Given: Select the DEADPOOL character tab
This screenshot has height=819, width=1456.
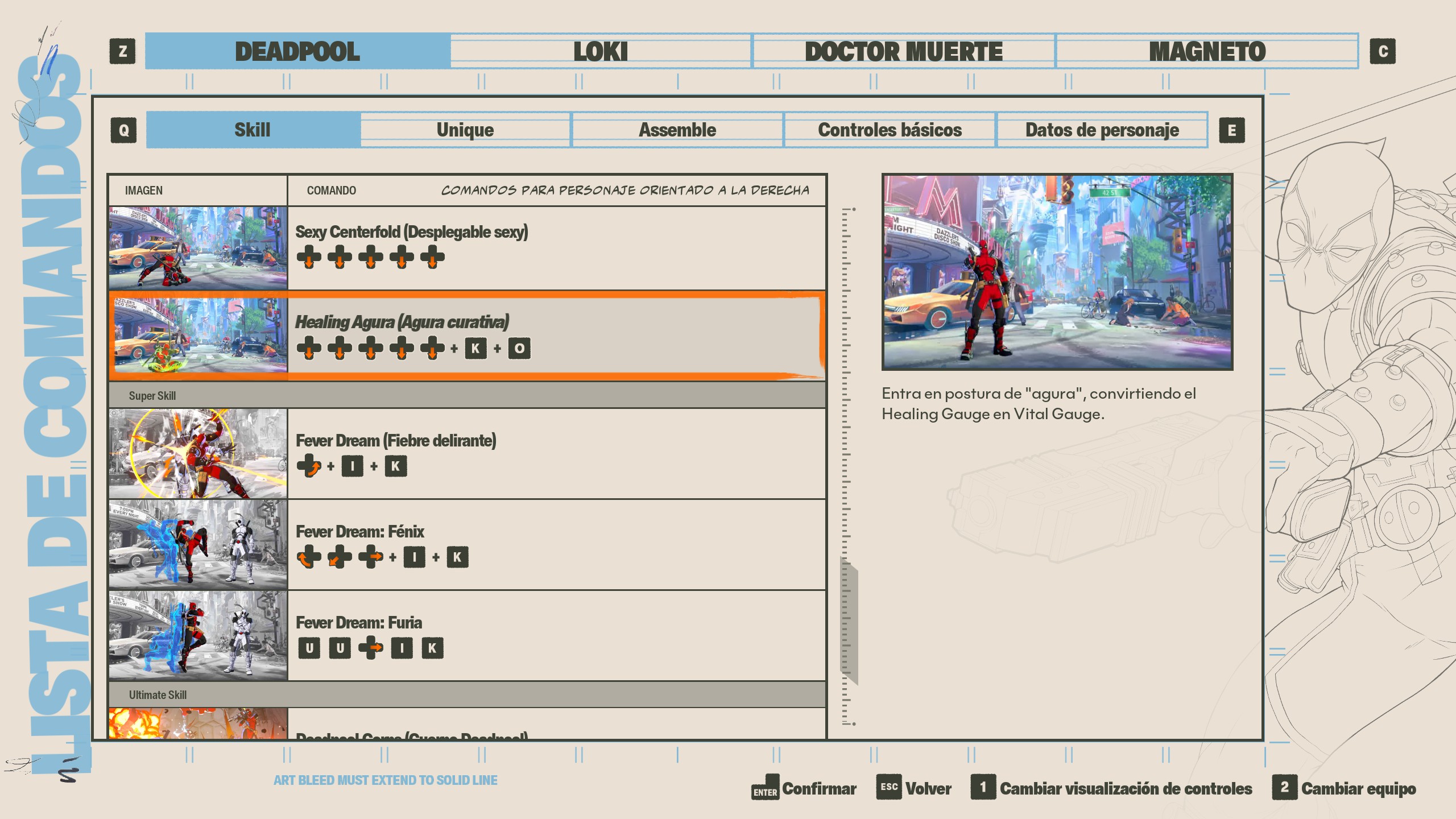Looking at the screenshot, I should [297, 51].
